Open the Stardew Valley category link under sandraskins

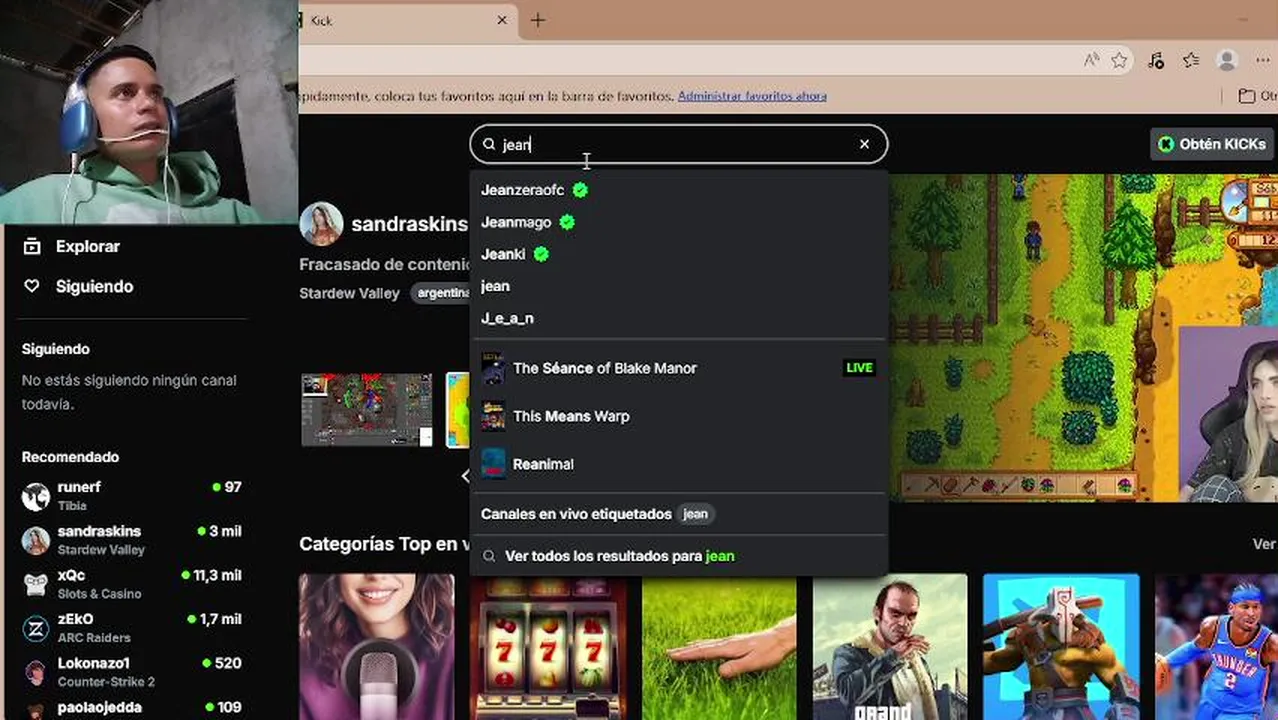(349, 293)
